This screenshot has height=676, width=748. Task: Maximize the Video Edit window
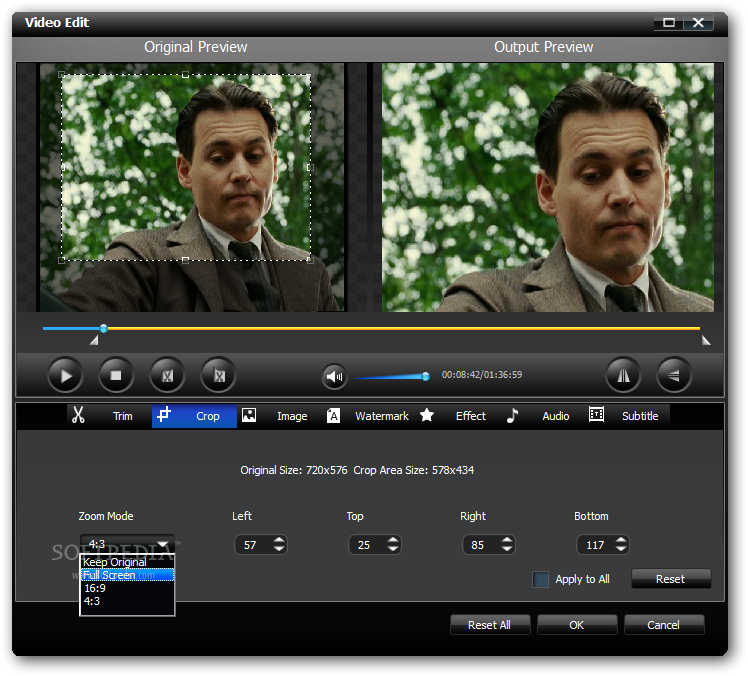[x=669, y=22]
